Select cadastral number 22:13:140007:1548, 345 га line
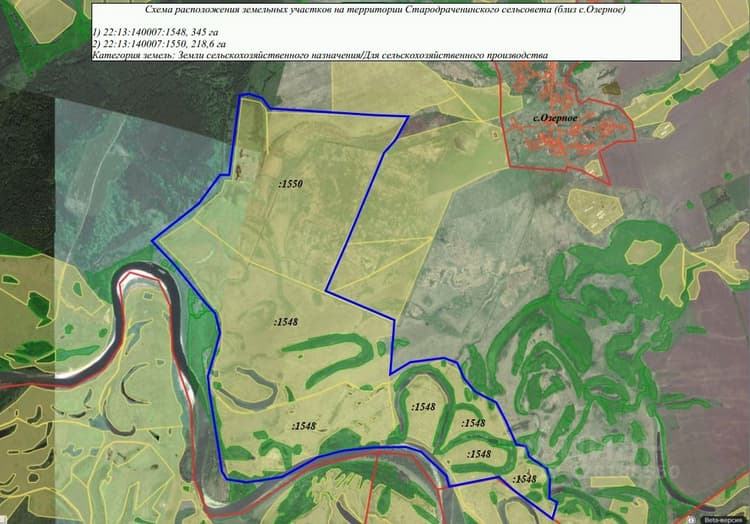The width and height of the screenshot is (750, 524). point(155,33)
